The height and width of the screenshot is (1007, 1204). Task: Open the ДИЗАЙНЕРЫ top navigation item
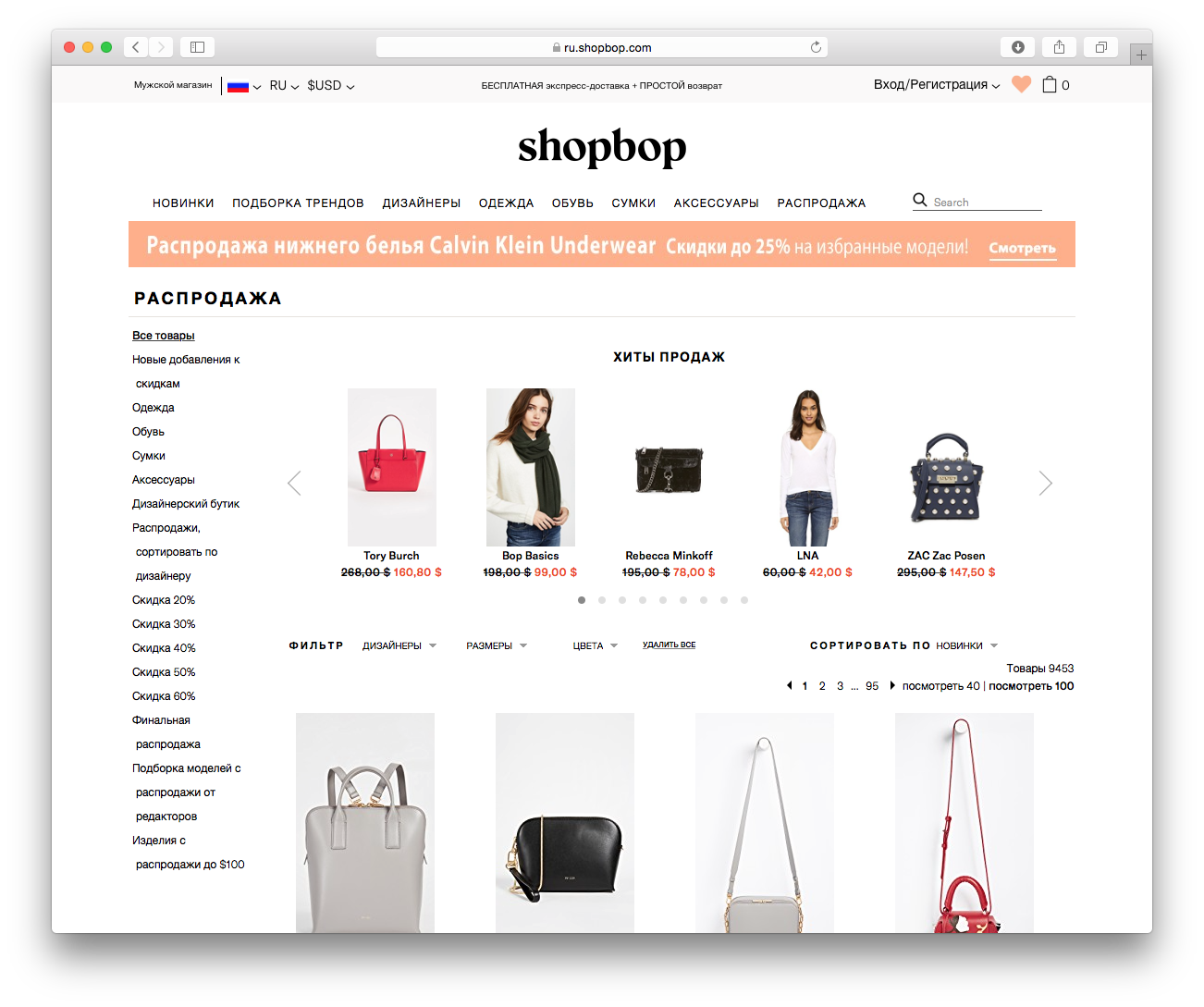[x=422, y=203]
